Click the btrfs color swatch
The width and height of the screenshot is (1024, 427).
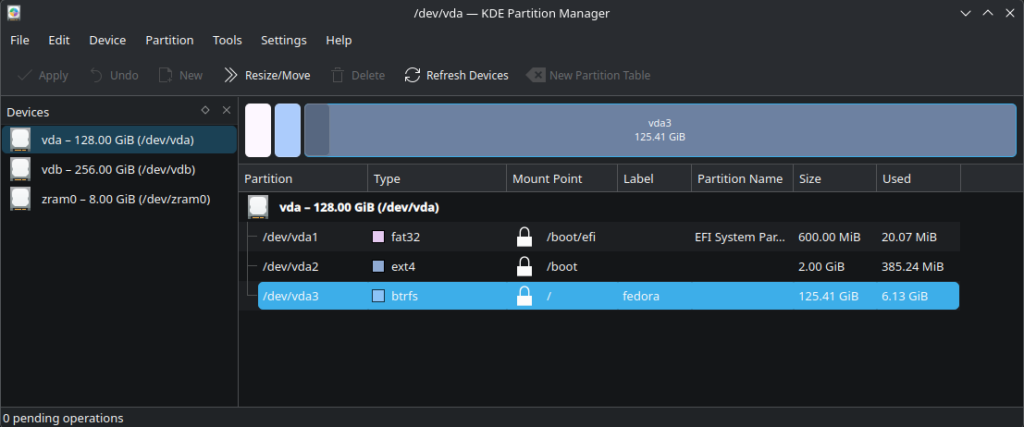click(378, 296)
